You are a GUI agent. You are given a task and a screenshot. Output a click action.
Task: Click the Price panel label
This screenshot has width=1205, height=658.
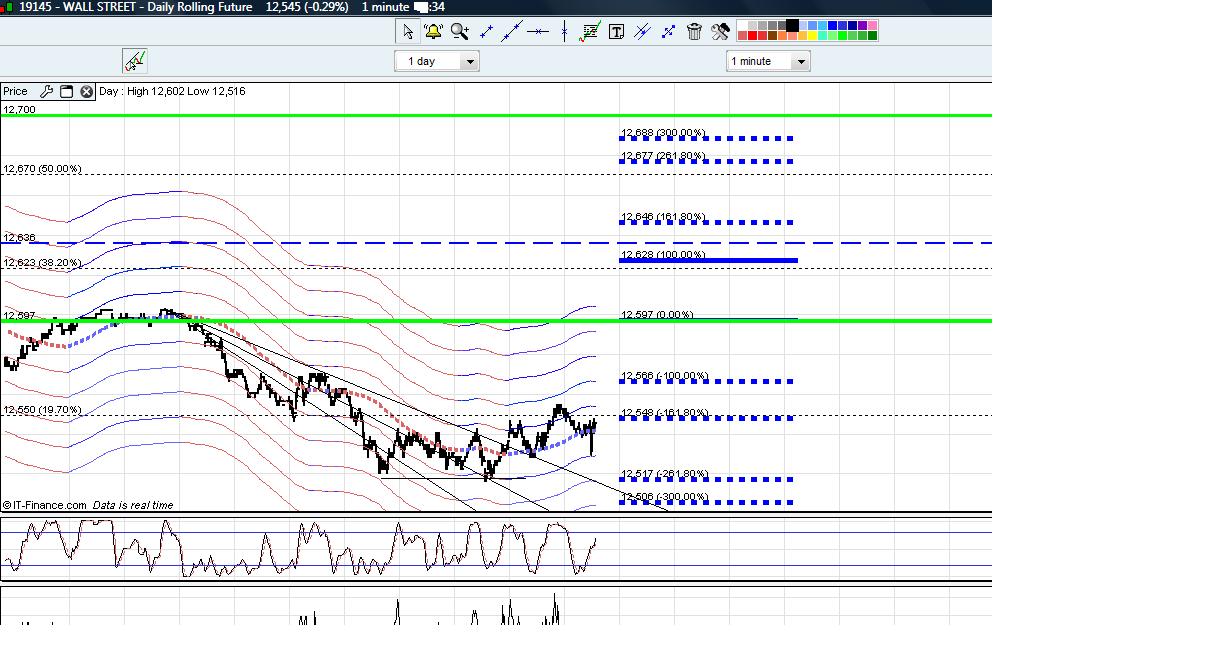16,91
